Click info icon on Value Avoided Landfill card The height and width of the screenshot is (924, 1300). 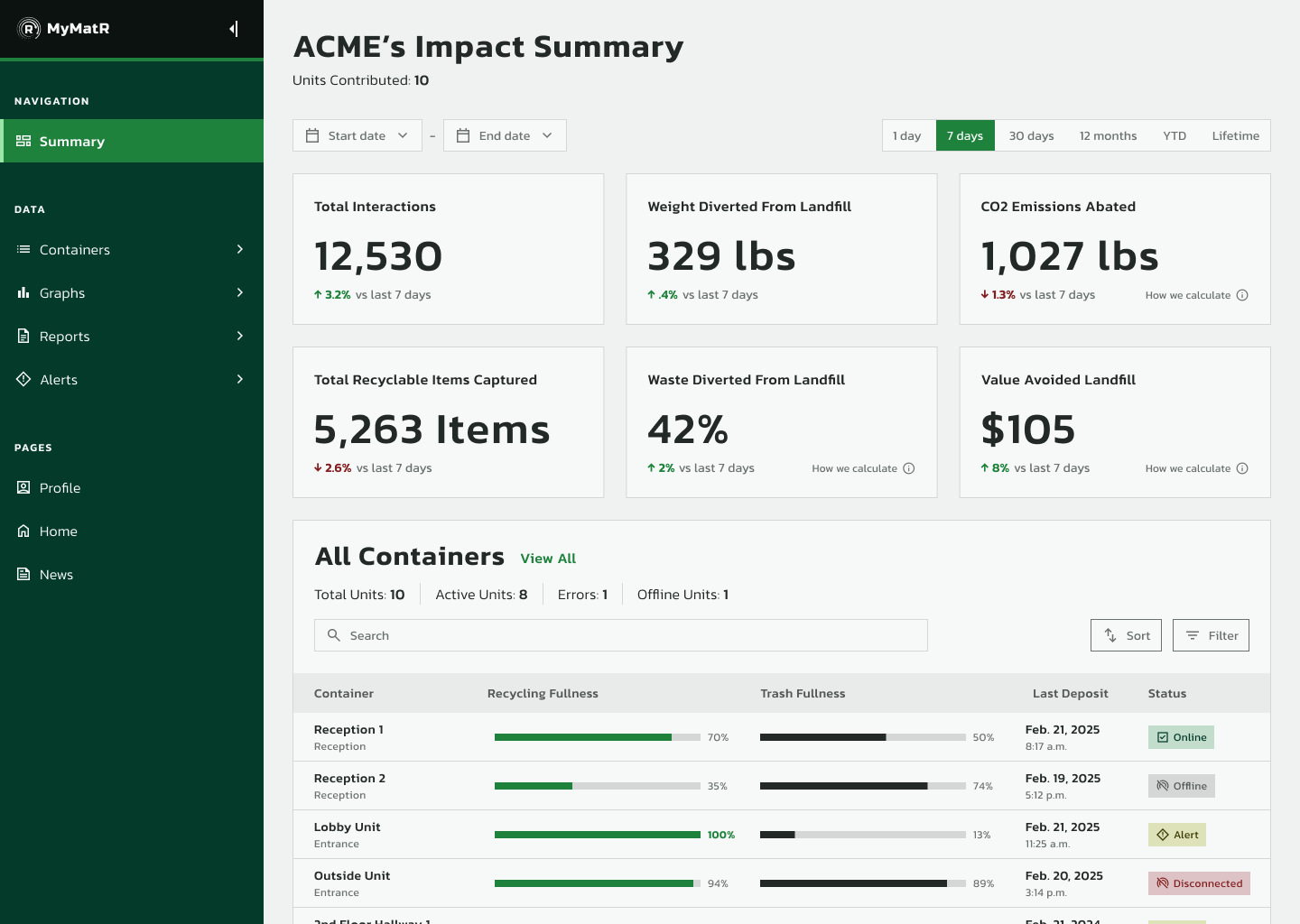click(x=1242, y=468)
